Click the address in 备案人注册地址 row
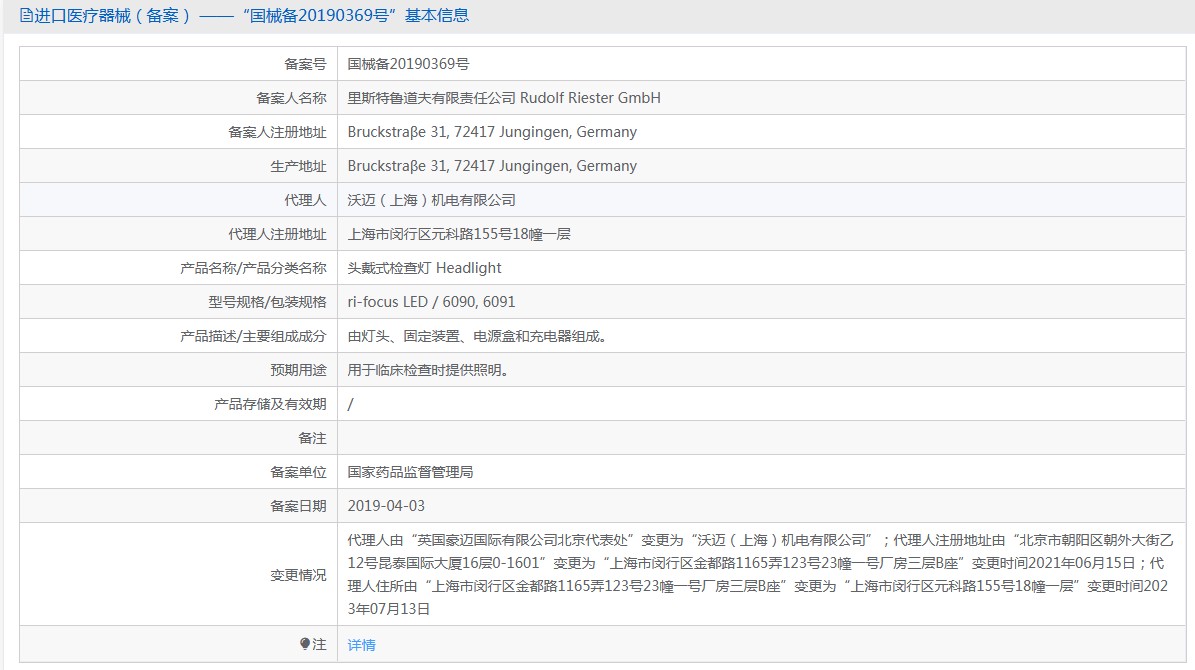The image size is (1195, 670). [492, 132]
